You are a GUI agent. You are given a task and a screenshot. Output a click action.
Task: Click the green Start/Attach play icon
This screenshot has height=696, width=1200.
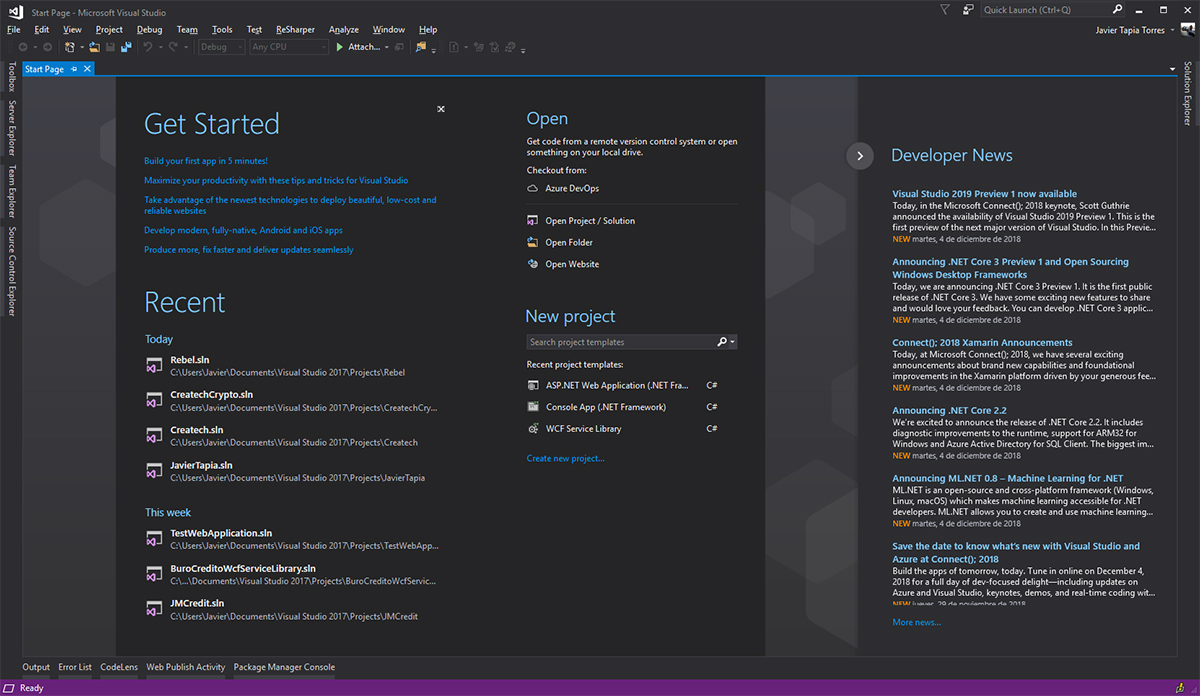click(x=340, y=47)
